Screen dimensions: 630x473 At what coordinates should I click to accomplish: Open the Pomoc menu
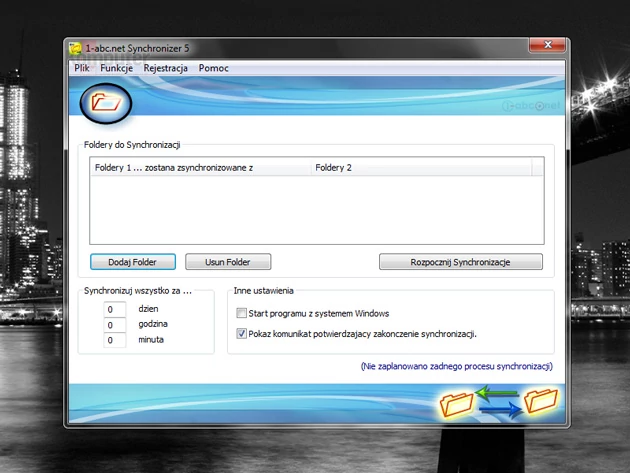pyautogui.click(x=213, y=68)
